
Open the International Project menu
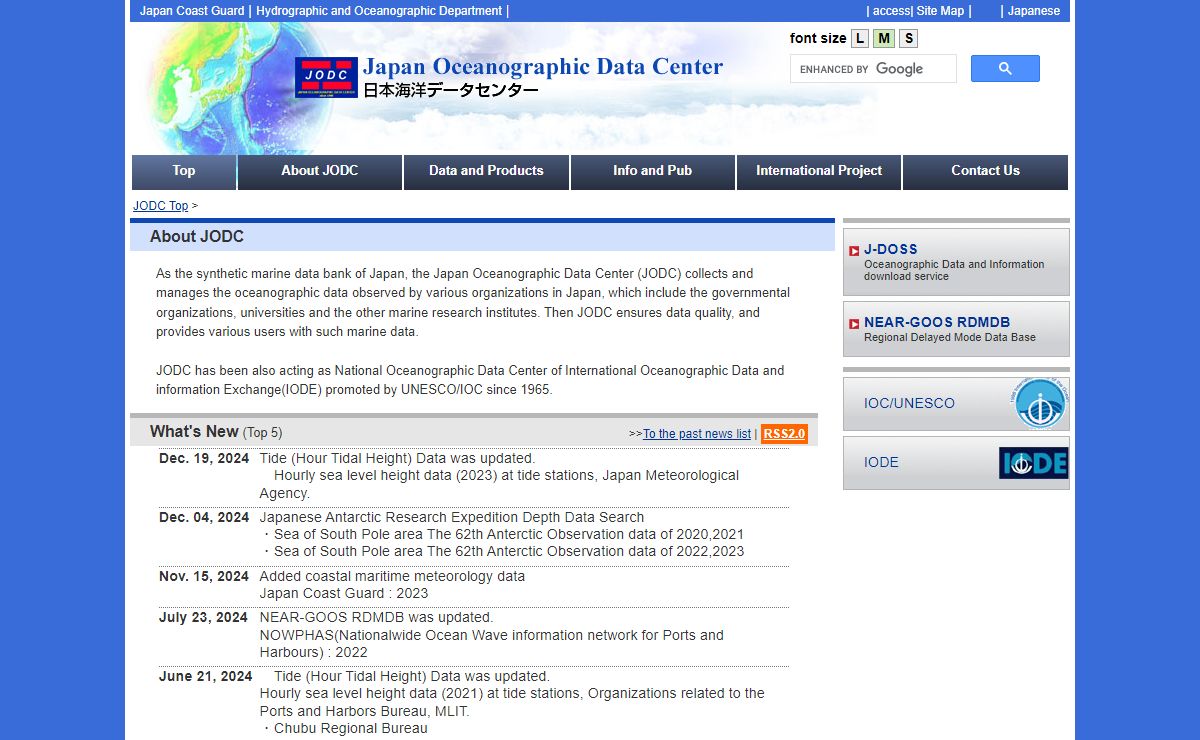point(819,172)
